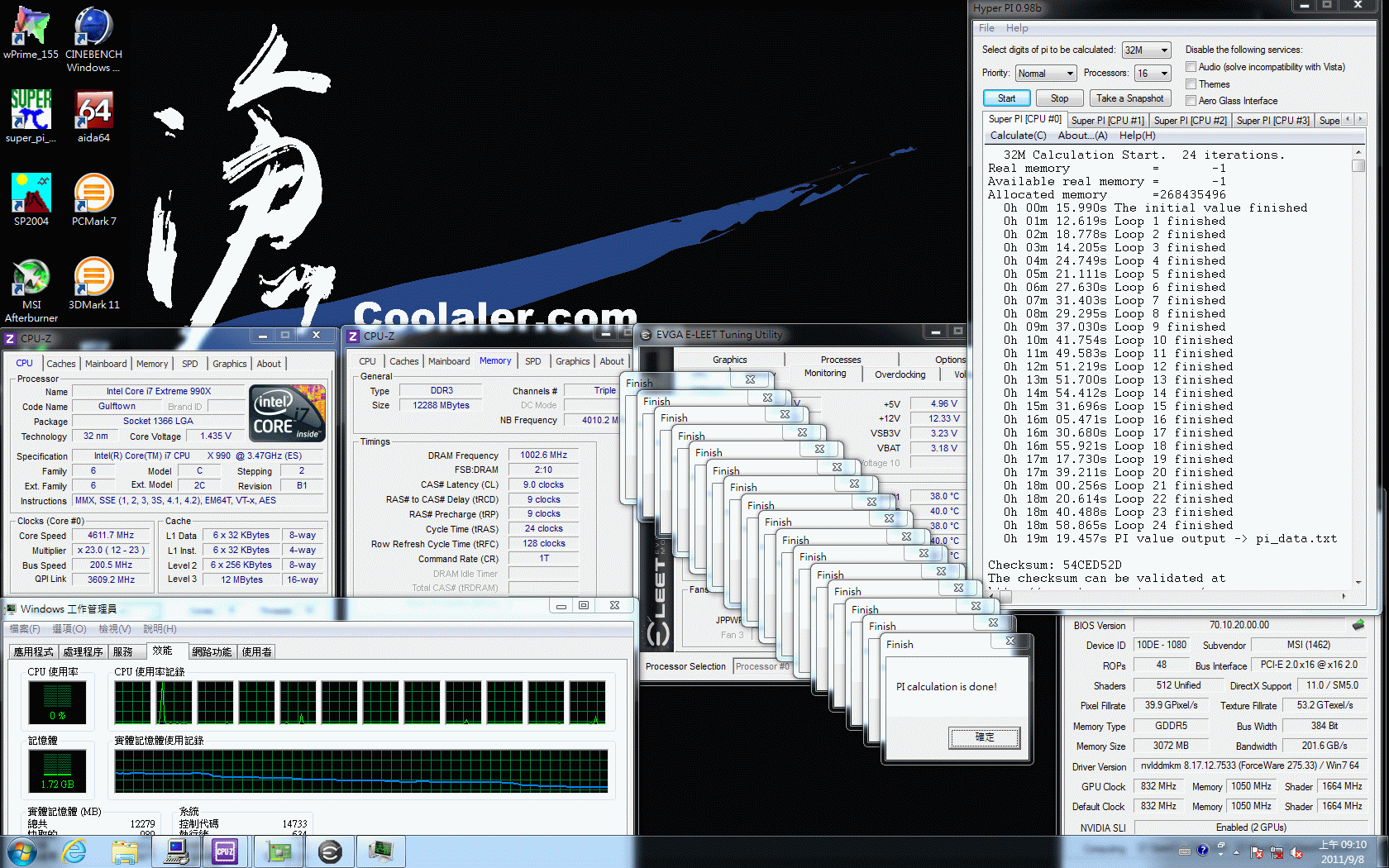1389x868 pixels.
Task: Show hidden system tray icons
Action: click(x=1237, y=851)
